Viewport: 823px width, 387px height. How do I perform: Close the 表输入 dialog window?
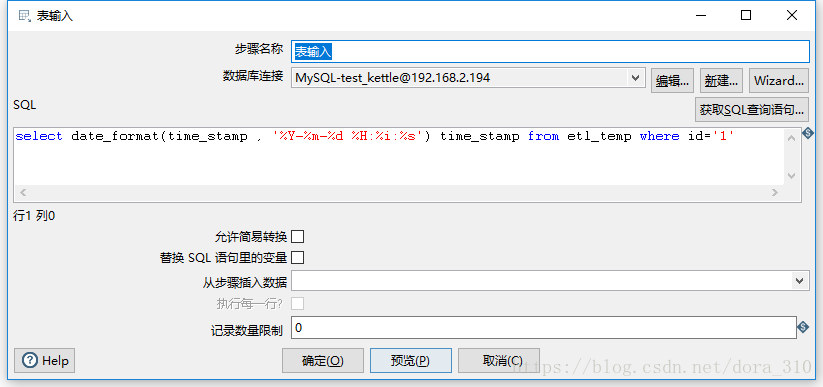click(x=792, y=15)
